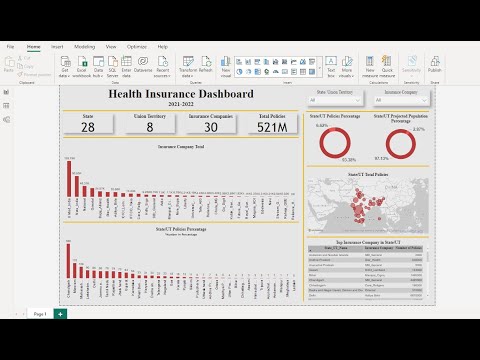Viewport: 480px width, 360px height.
Task: Select the State card showing 28
Action: (x=88, y=123)
